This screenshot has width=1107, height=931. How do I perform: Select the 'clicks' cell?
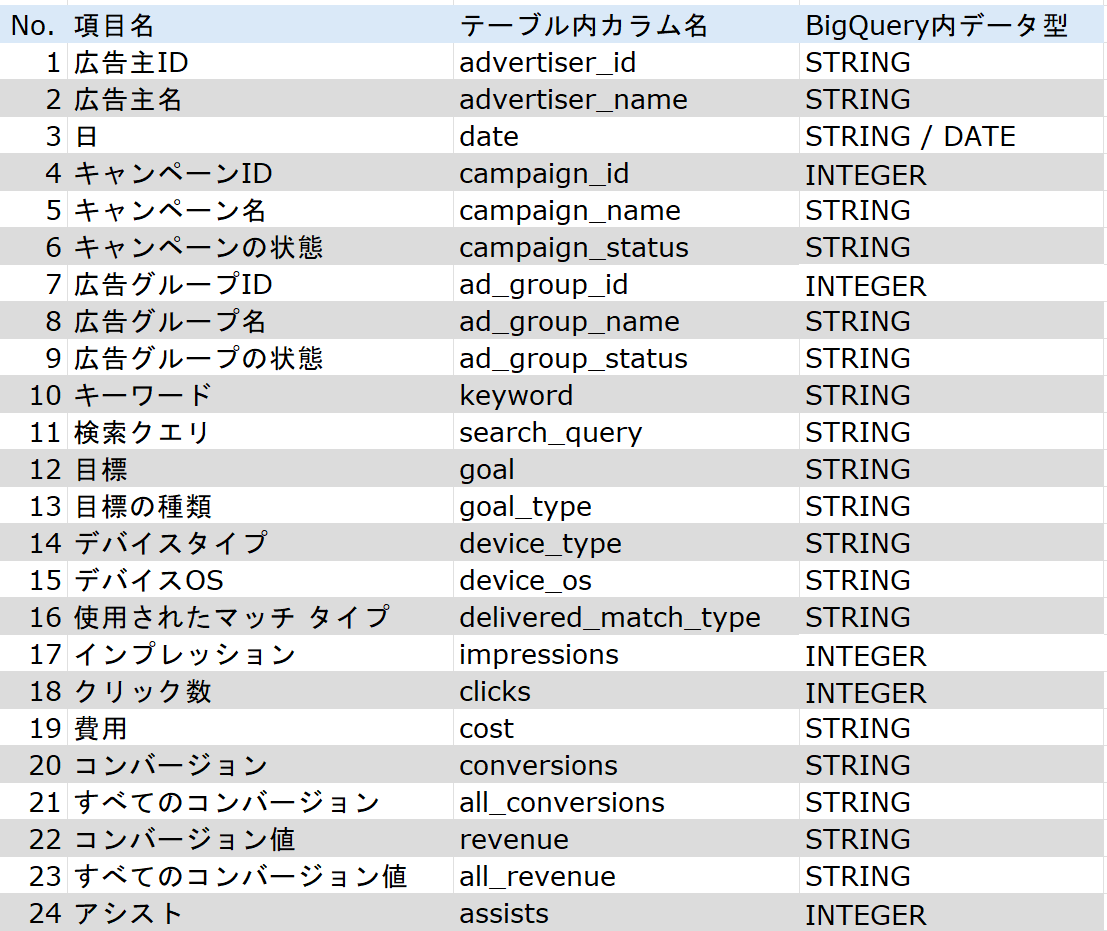(x=626, y=691)
